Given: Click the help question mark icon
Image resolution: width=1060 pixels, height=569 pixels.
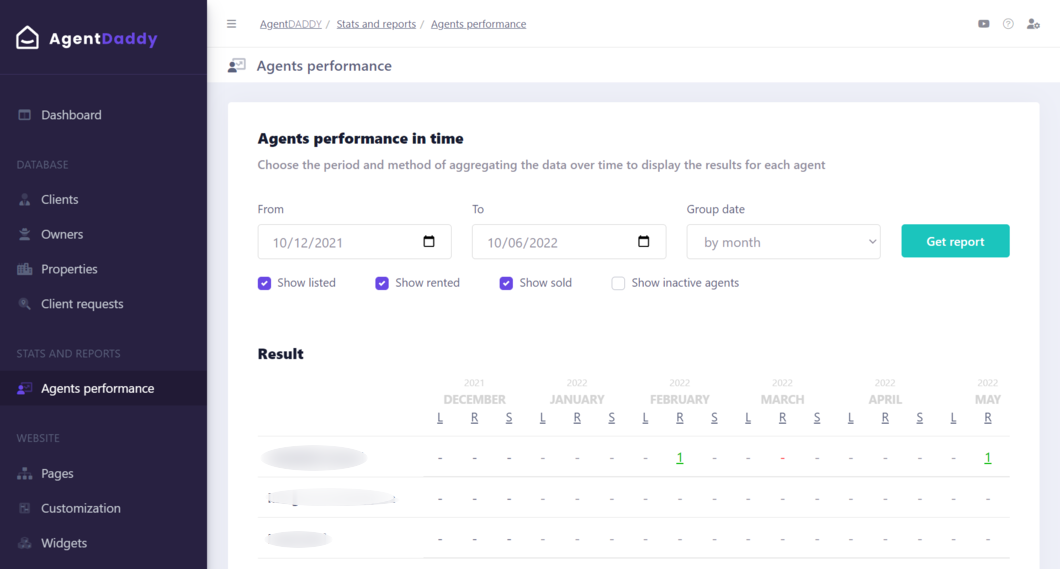Looking at the screenshot, I should [x=1008, y=24].
